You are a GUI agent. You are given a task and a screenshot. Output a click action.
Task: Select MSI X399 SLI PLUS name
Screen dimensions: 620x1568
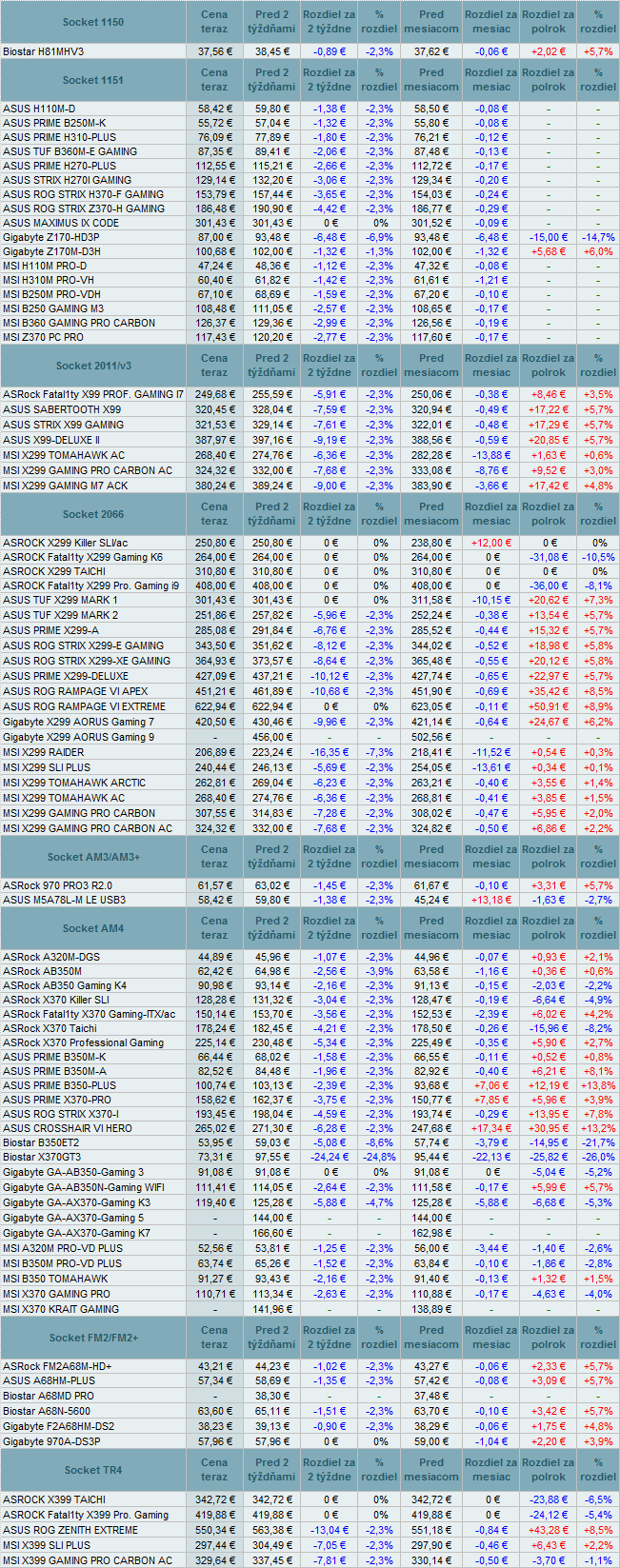point(47,1544)
